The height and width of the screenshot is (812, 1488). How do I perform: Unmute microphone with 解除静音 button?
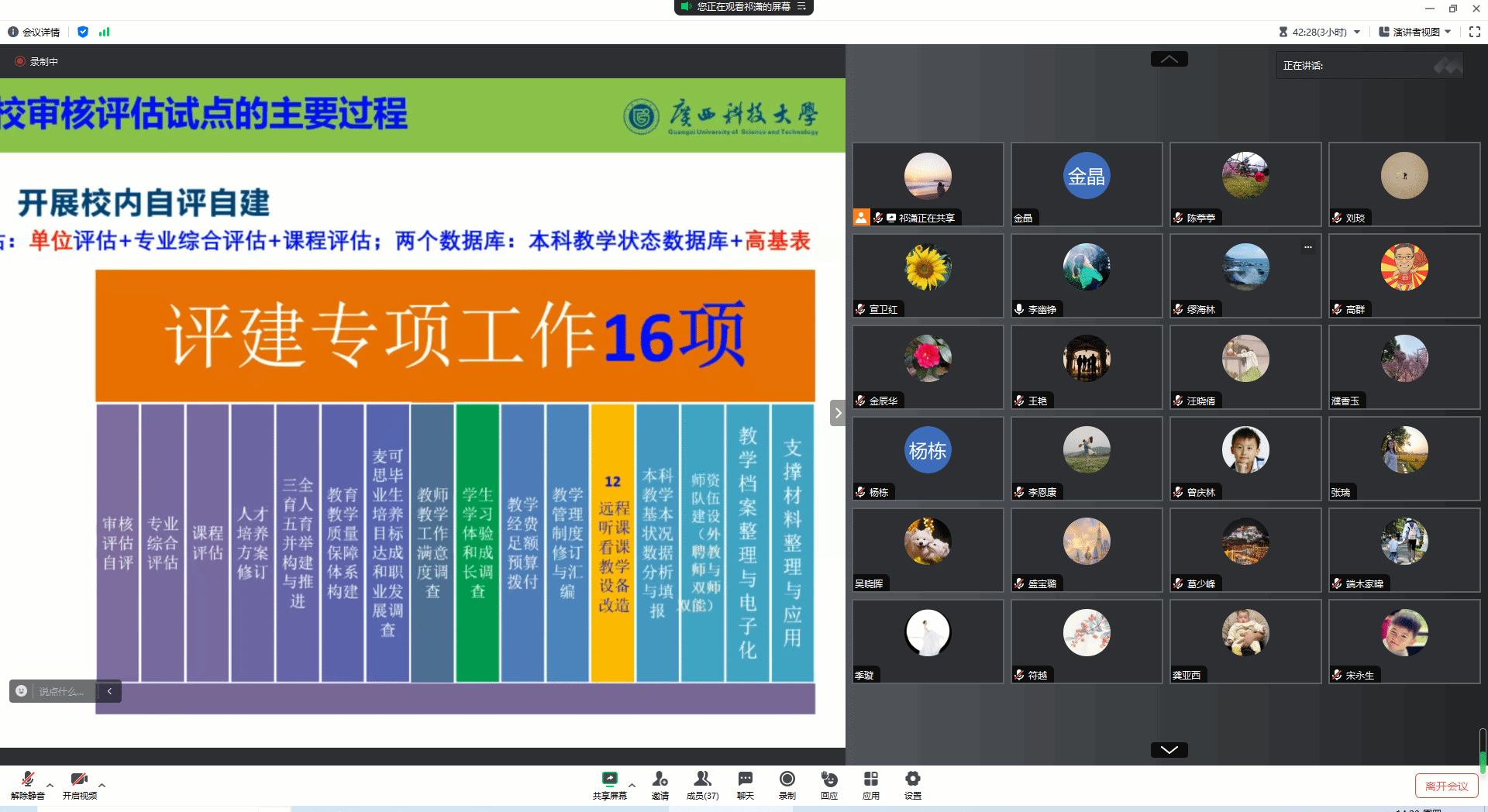click(x=28, y=783)
